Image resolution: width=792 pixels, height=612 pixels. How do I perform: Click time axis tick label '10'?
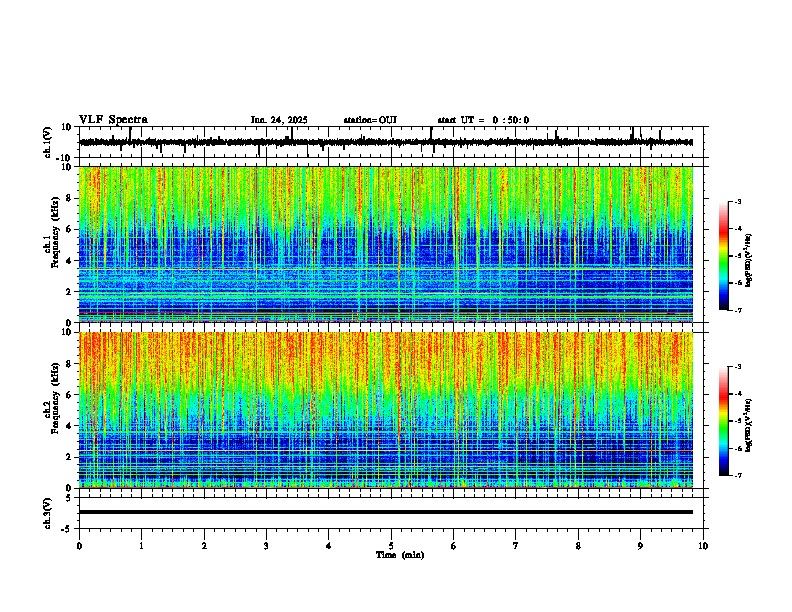tap(703, 546)
